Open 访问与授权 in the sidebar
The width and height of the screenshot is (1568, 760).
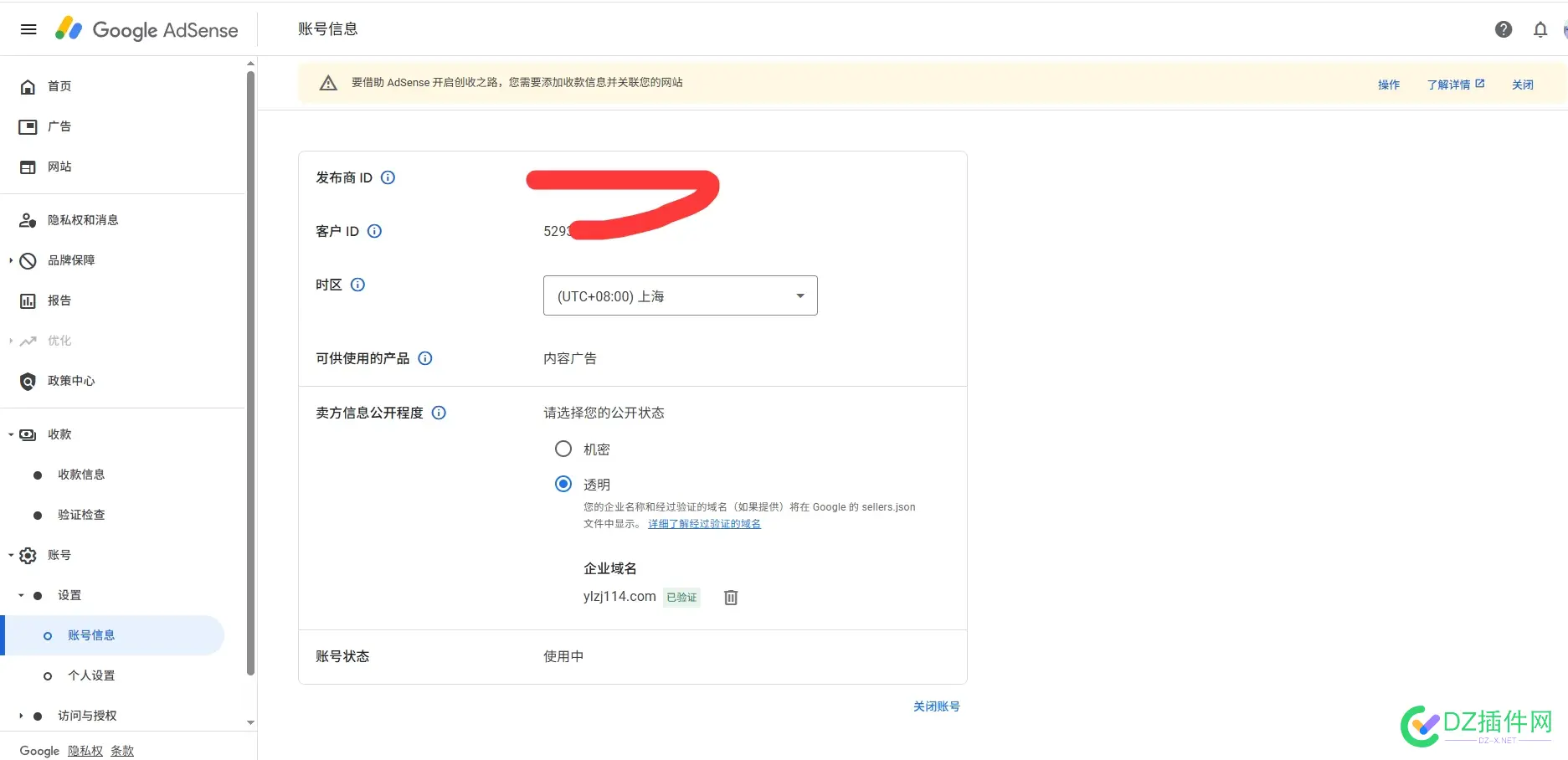(87, 716)
